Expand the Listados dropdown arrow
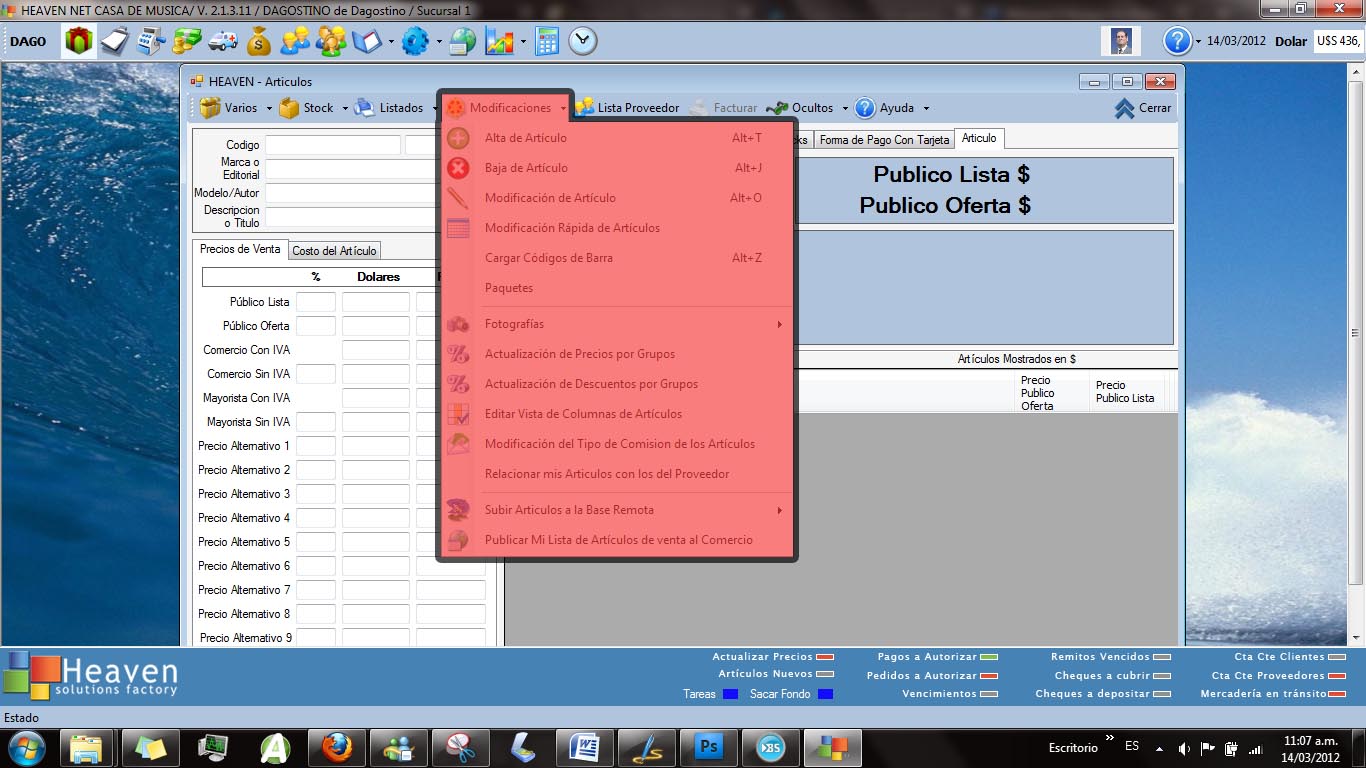1366x768 pixels. (435, 108)
